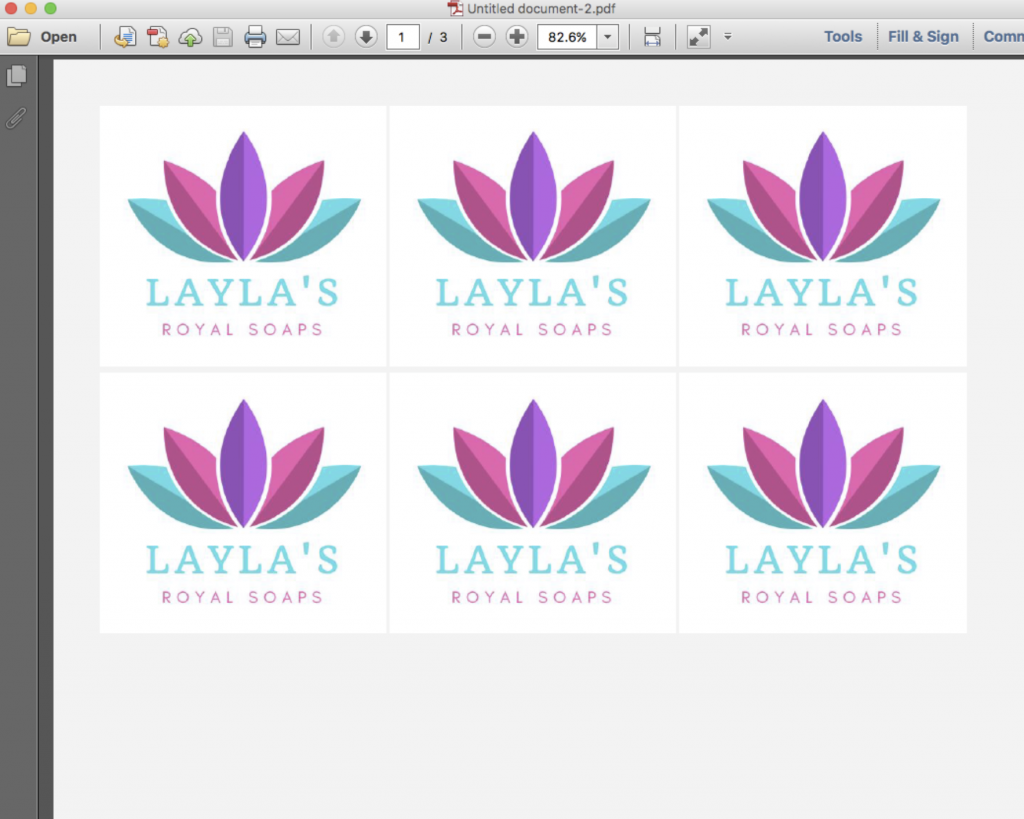Viewport: 1024px width, 819px height.
Task: Click the bottom-middle Layla's Royal Soaps logo
Action: pyautogui.click(x=533, y=503)
